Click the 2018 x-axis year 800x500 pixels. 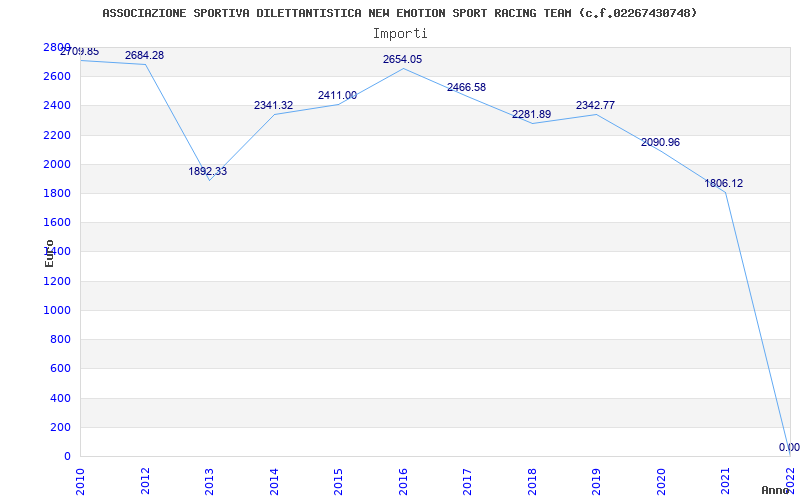[532, 481]
